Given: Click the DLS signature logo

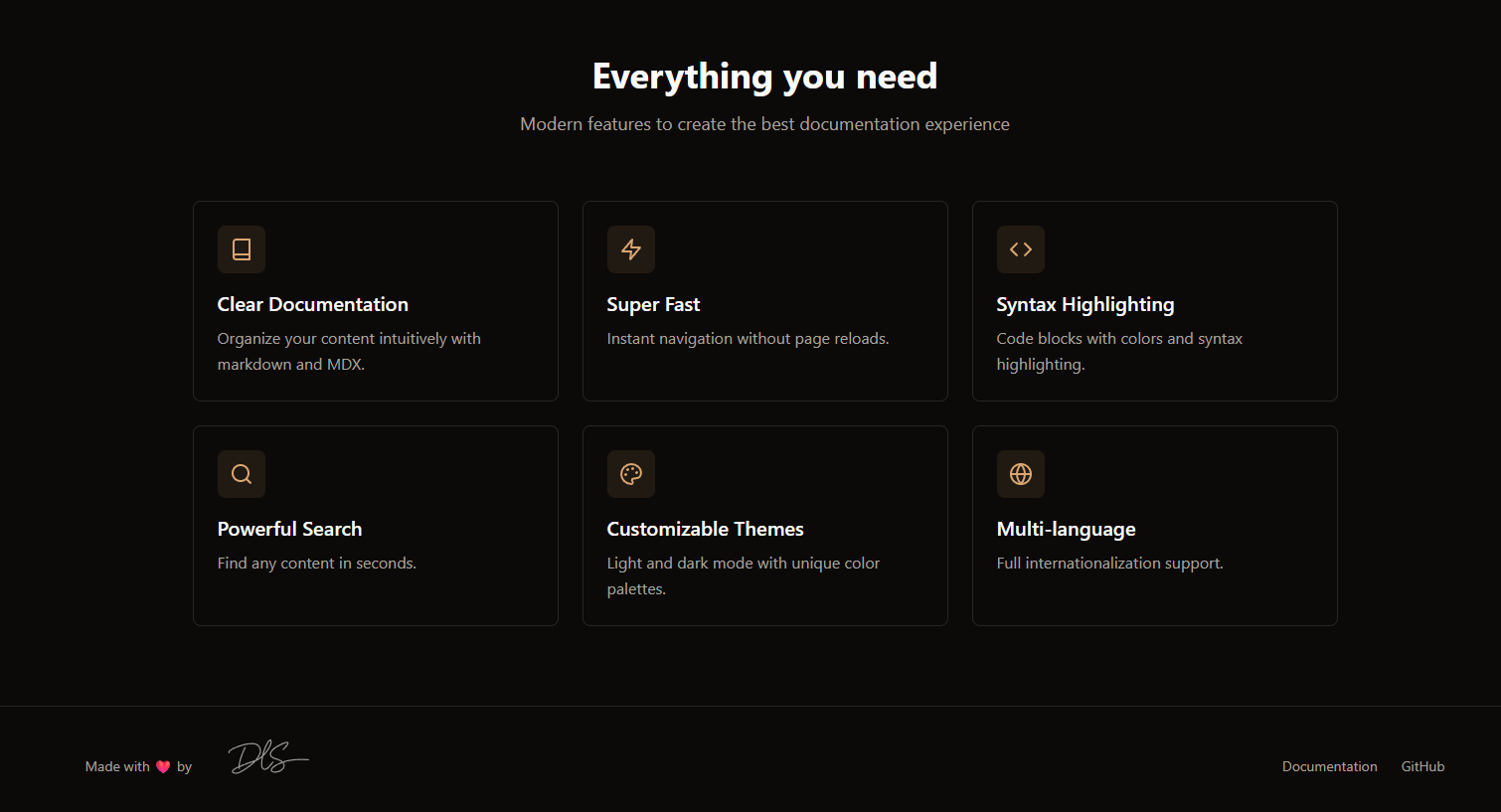Looking at the screenshot, I should [x=266, y=757].
